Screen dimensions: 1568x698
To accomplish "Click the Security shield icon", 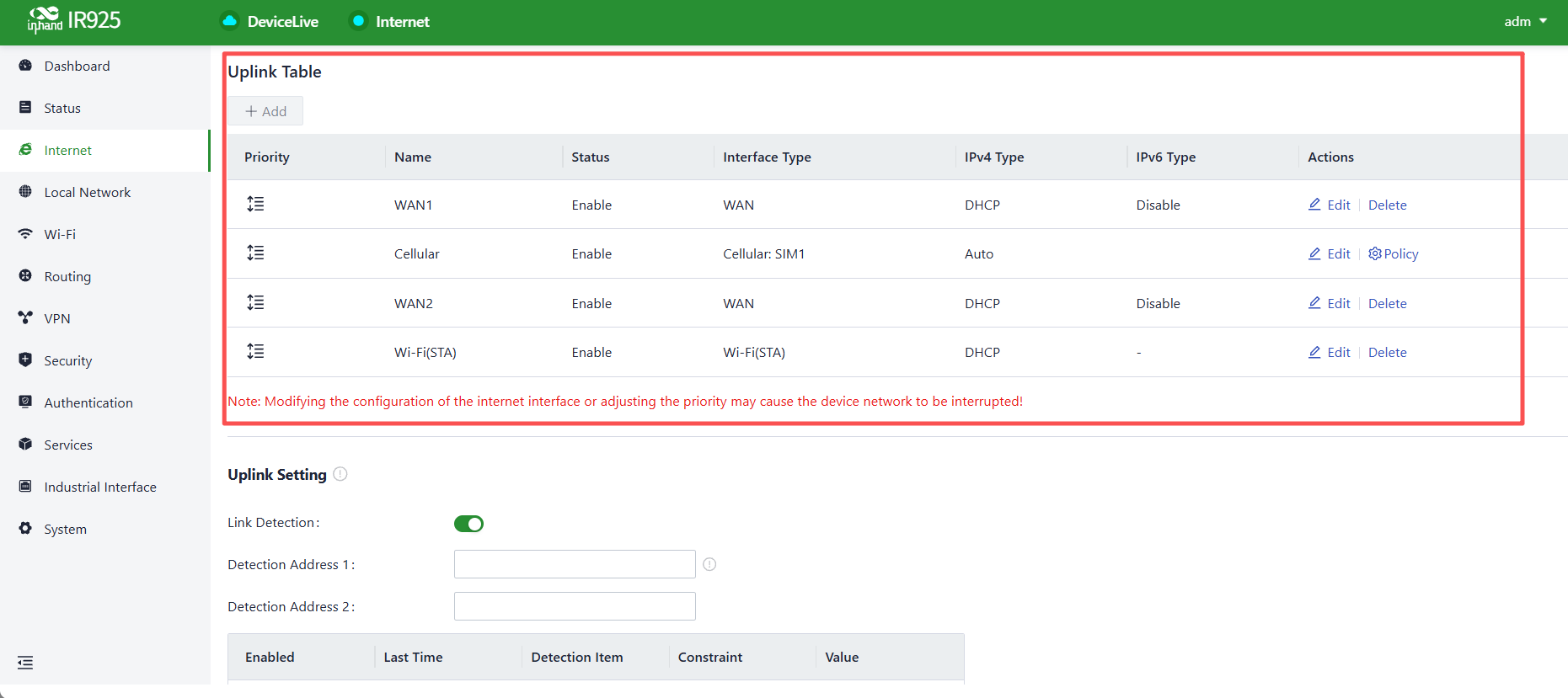I will (25, 360).
